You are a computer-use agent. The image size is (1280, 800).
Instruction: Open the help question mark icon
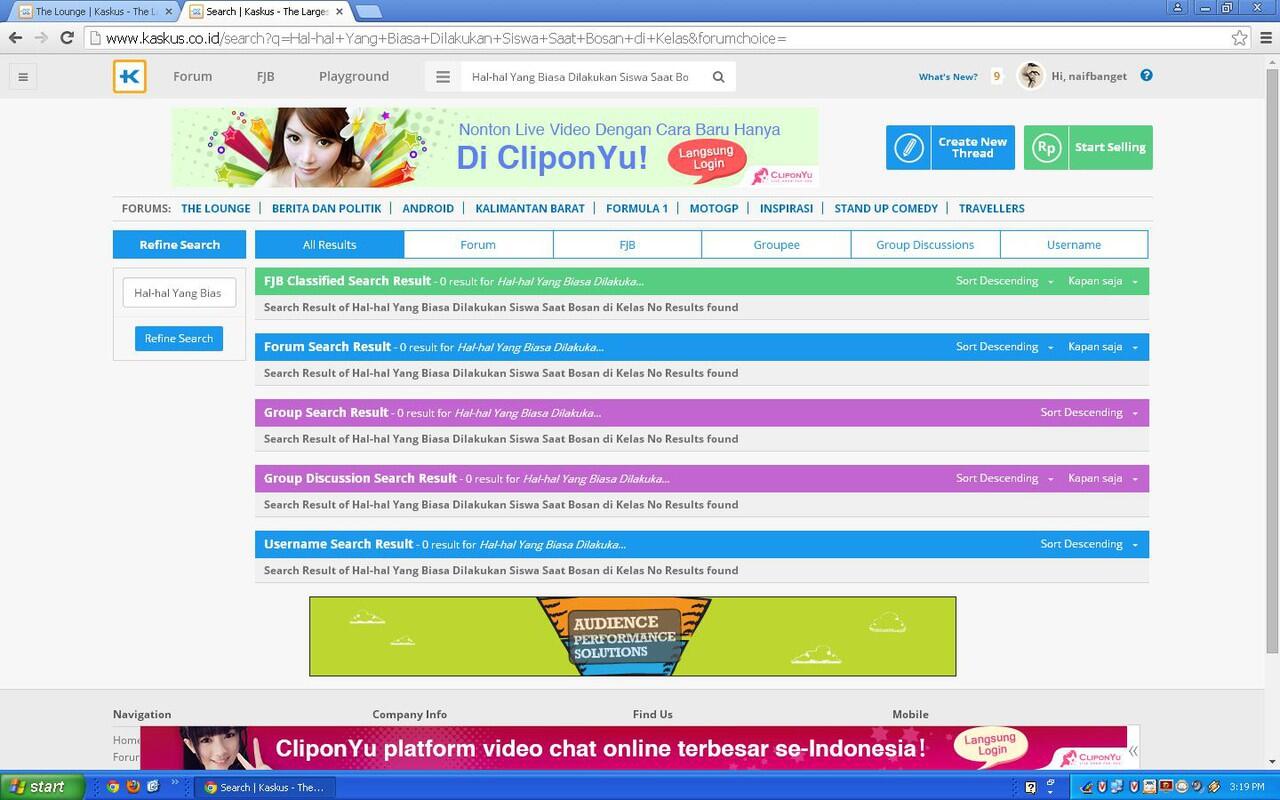click(x=1146, y=76)
